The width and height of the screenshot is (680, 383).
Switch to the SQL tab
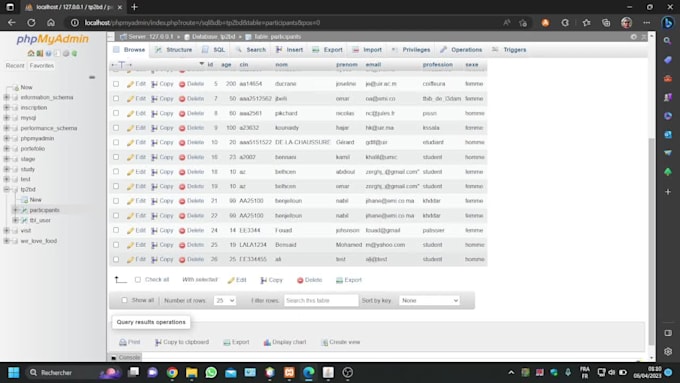point(214,50)
